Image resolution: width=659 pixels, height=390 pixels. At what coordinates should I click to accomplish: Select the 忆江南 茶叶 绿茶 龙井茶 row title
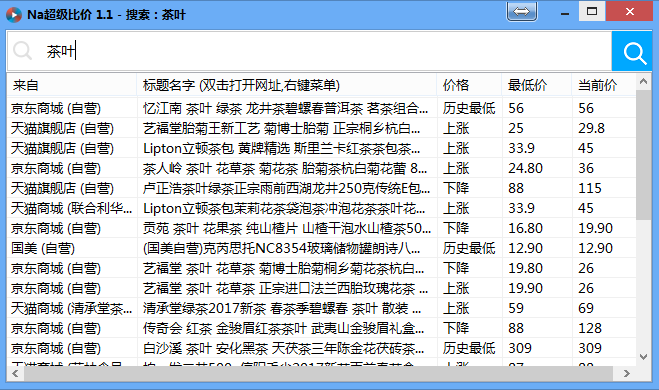(286, 108)
